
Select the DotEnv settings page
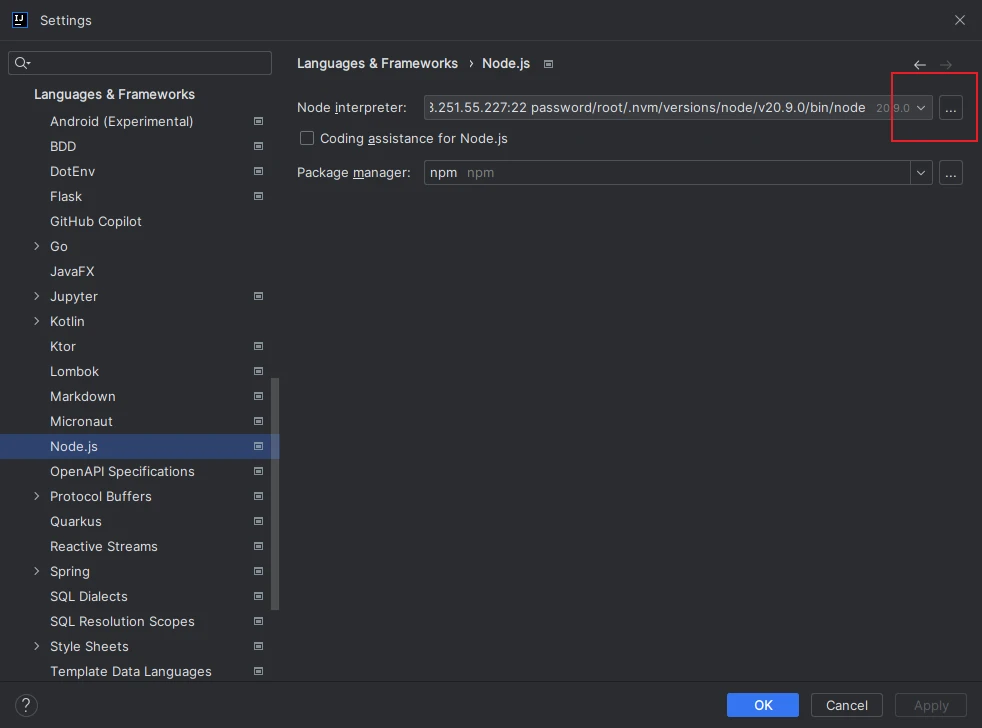[x=73, y=171]
